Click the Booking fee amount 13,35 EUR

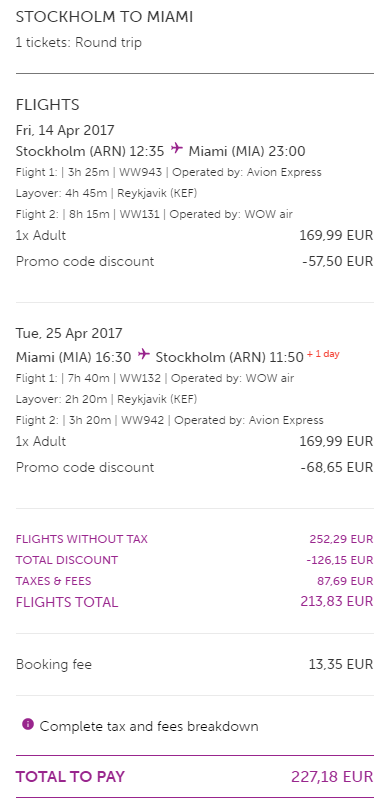coord(341,664)
